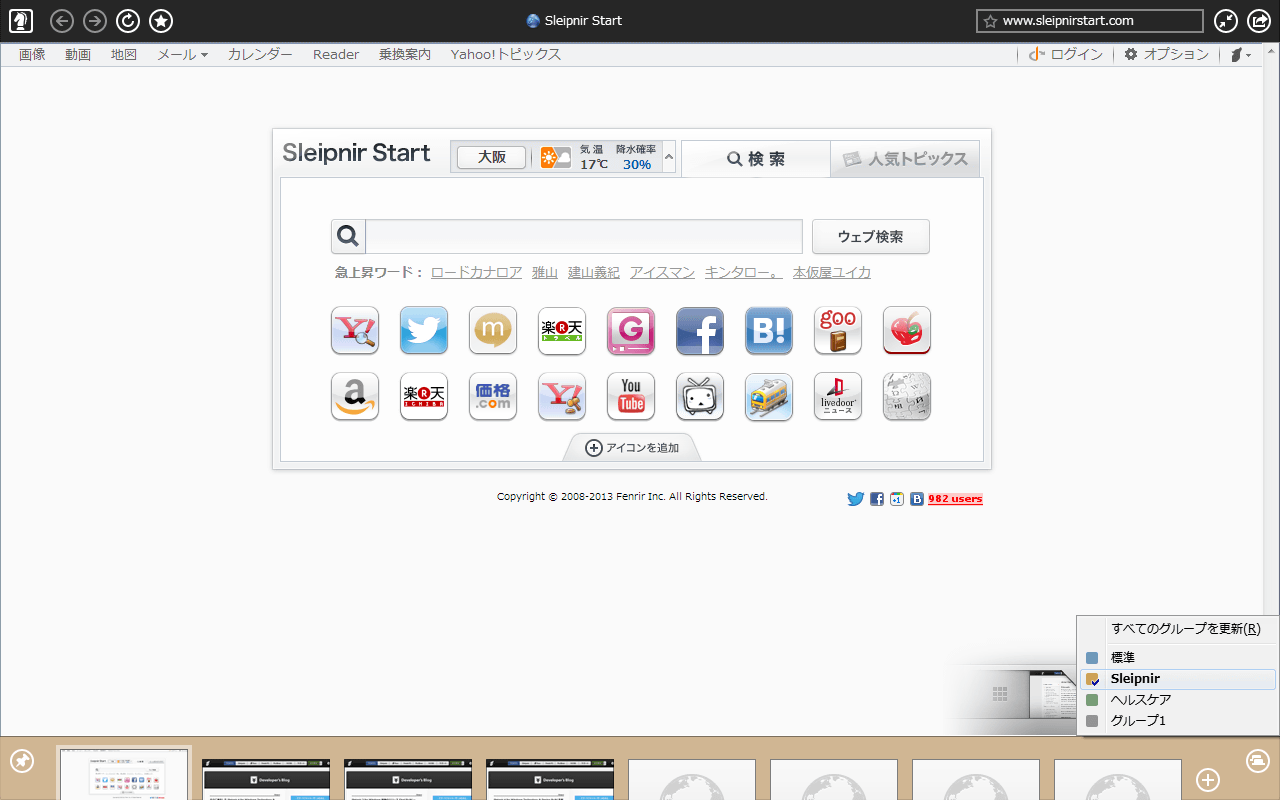1280x800 pixels.
Task: Open the 価格.com icon
Action: pyautogui.click(x=493, y=396)
